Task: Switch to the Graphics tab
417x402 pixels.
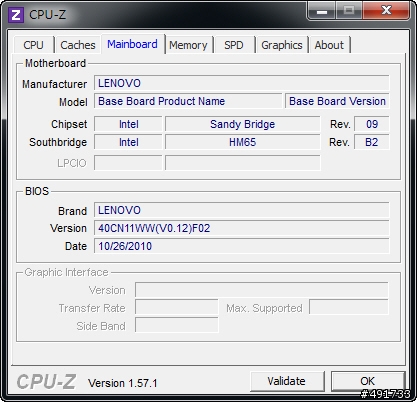Action: pyautogui.click(x=282, y=45)
